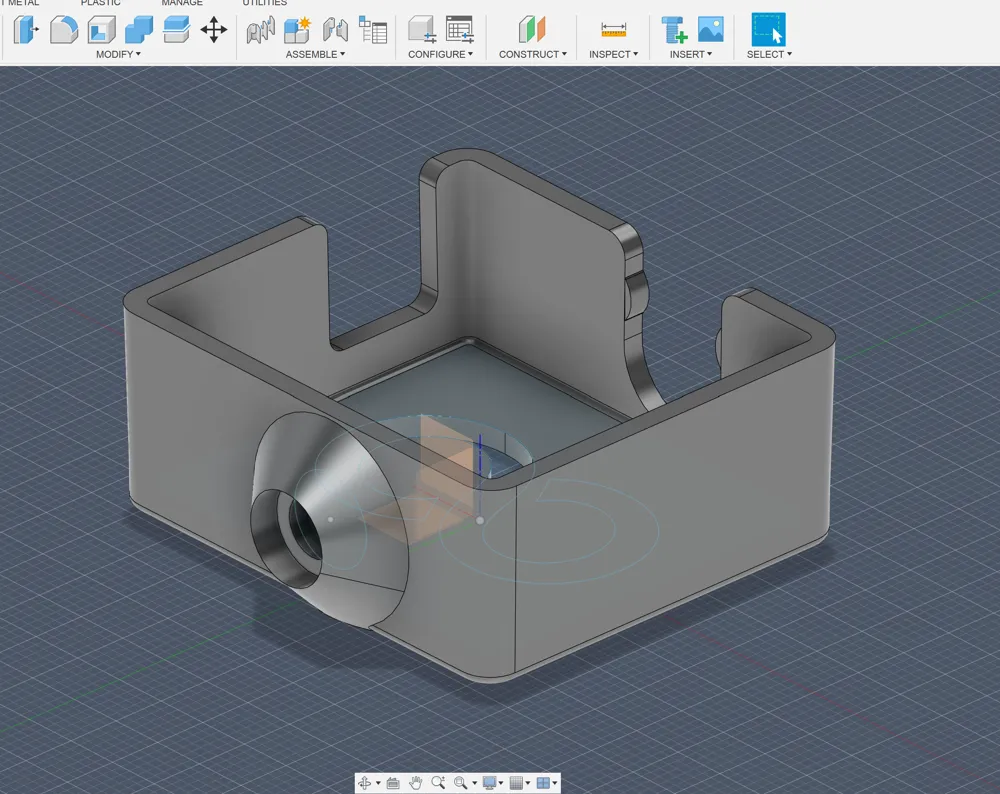Switch to the UTILITIES tab

264,3
